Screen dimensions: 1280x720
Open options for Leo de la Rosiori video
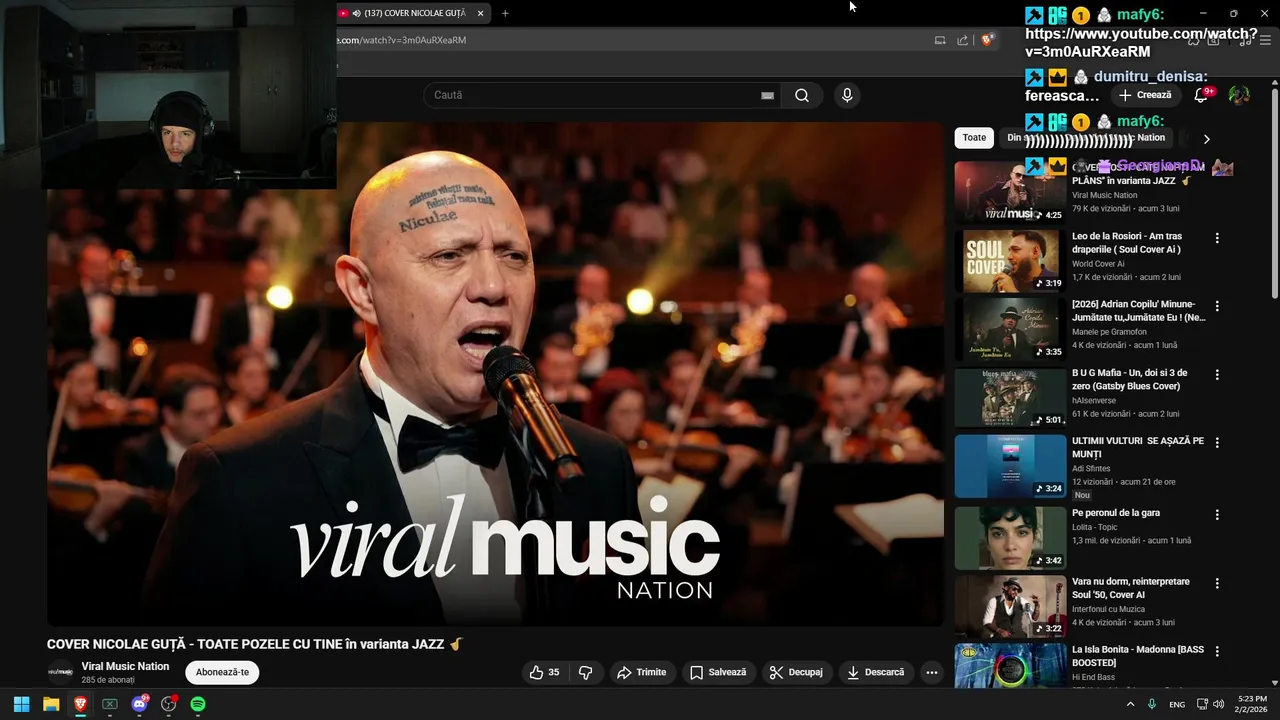click(x=1217, y=238)
